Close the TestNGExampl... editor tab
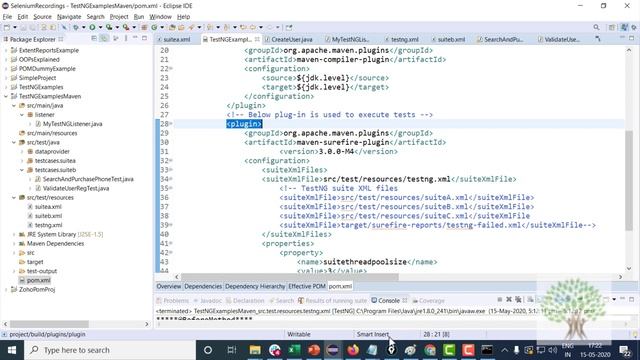Viewport: 640px width, 360px height. (x=257, y=39)
